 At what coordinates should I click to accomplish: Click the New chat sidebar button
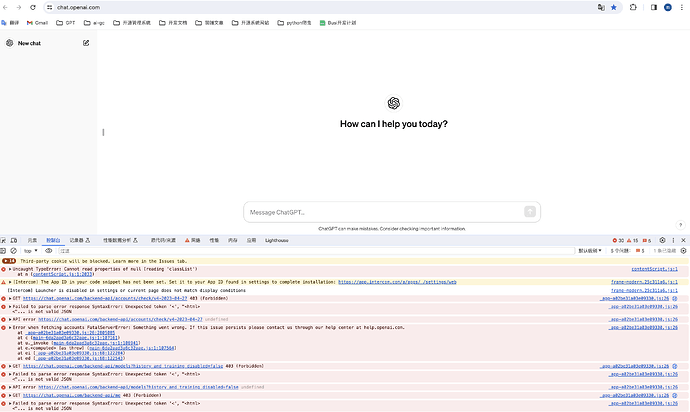tap(48, 43)
